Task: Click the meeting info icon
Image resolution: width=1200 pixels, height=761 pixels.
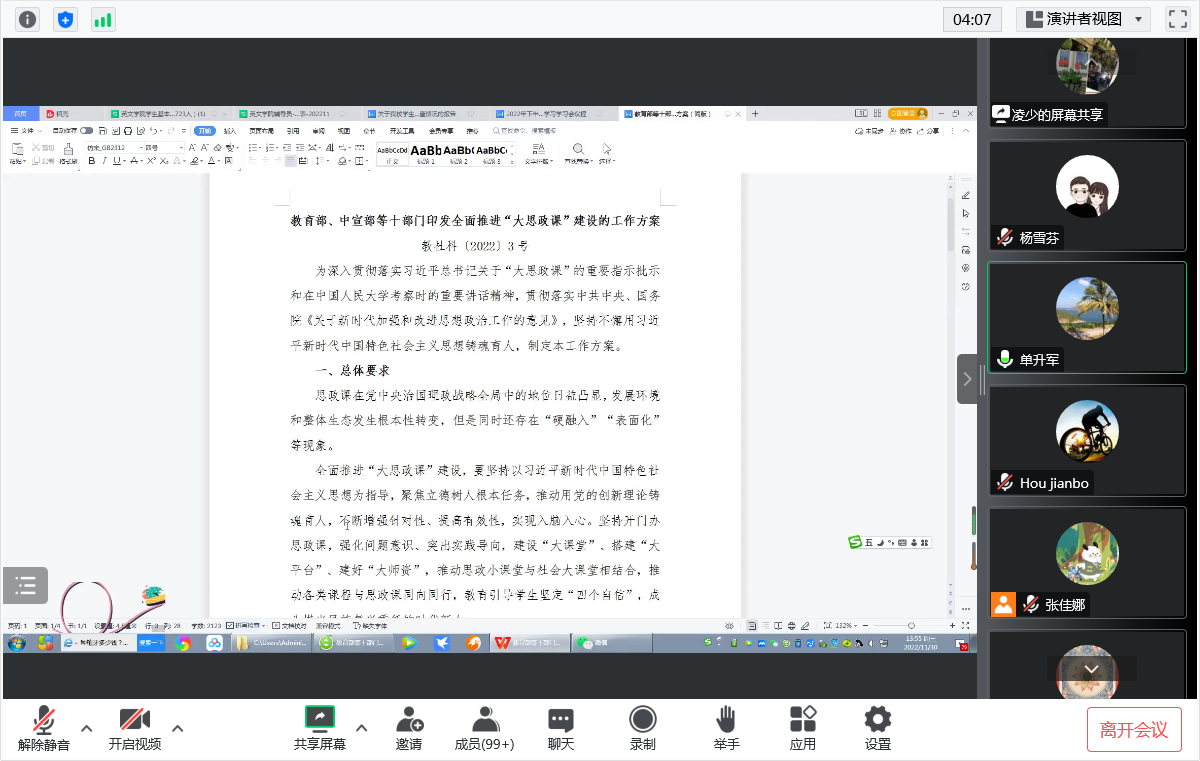Action: (28, 19)
